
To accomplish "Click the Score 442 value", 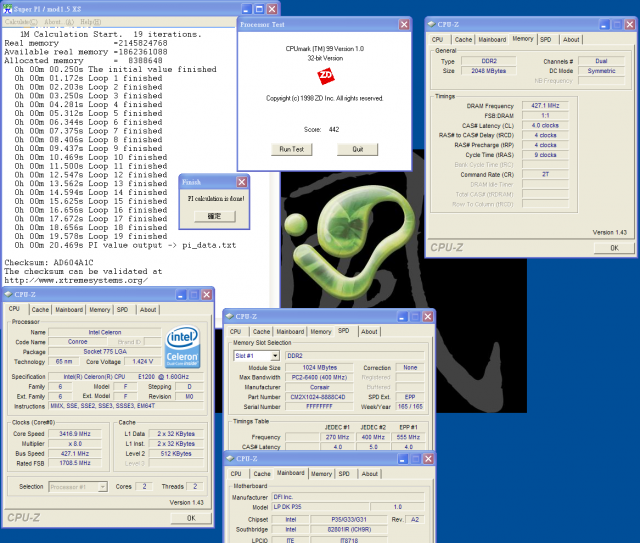I will (334, 129).
